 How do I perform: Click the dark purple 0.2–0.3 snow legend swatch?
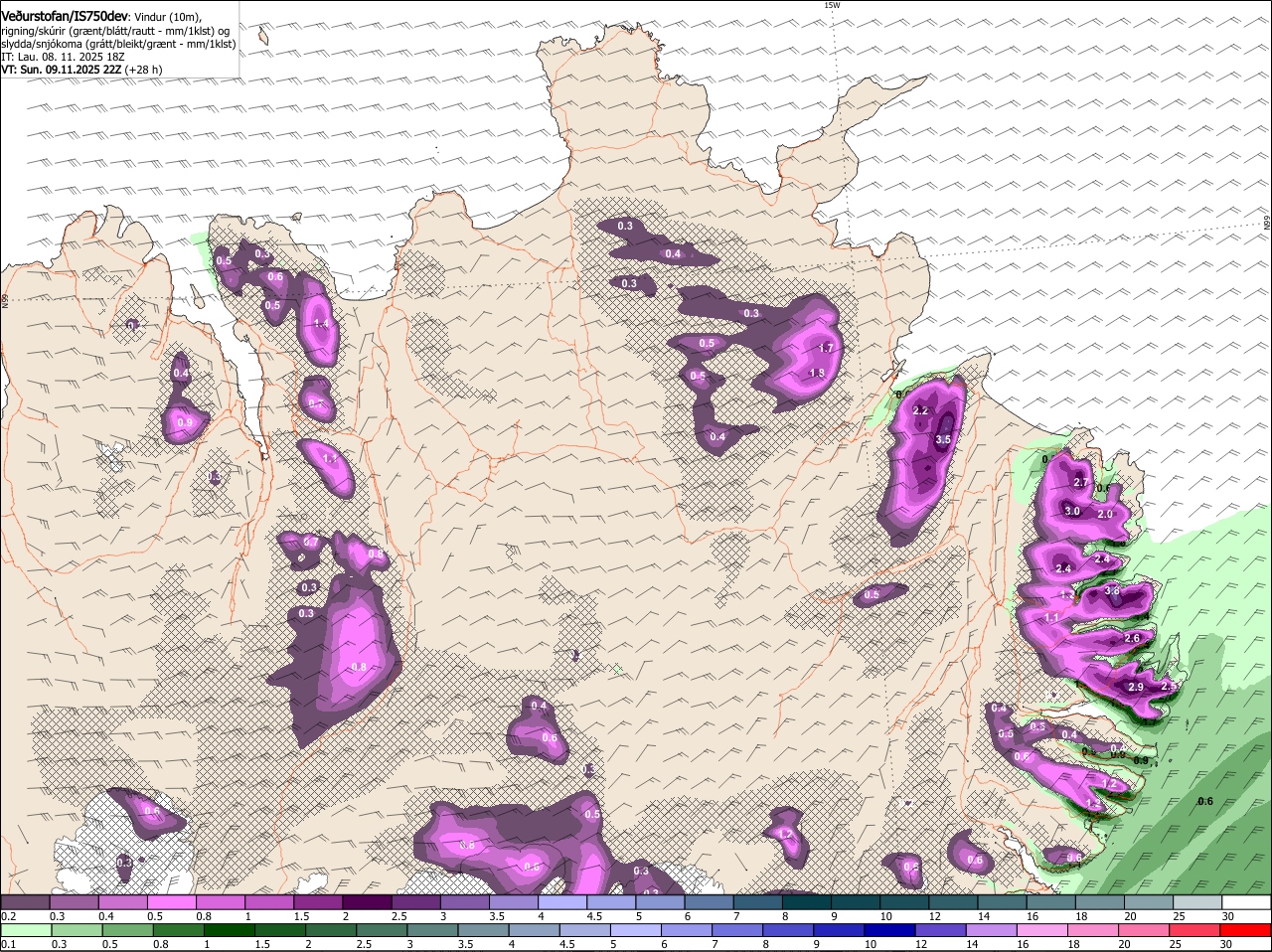click(26, 902)
